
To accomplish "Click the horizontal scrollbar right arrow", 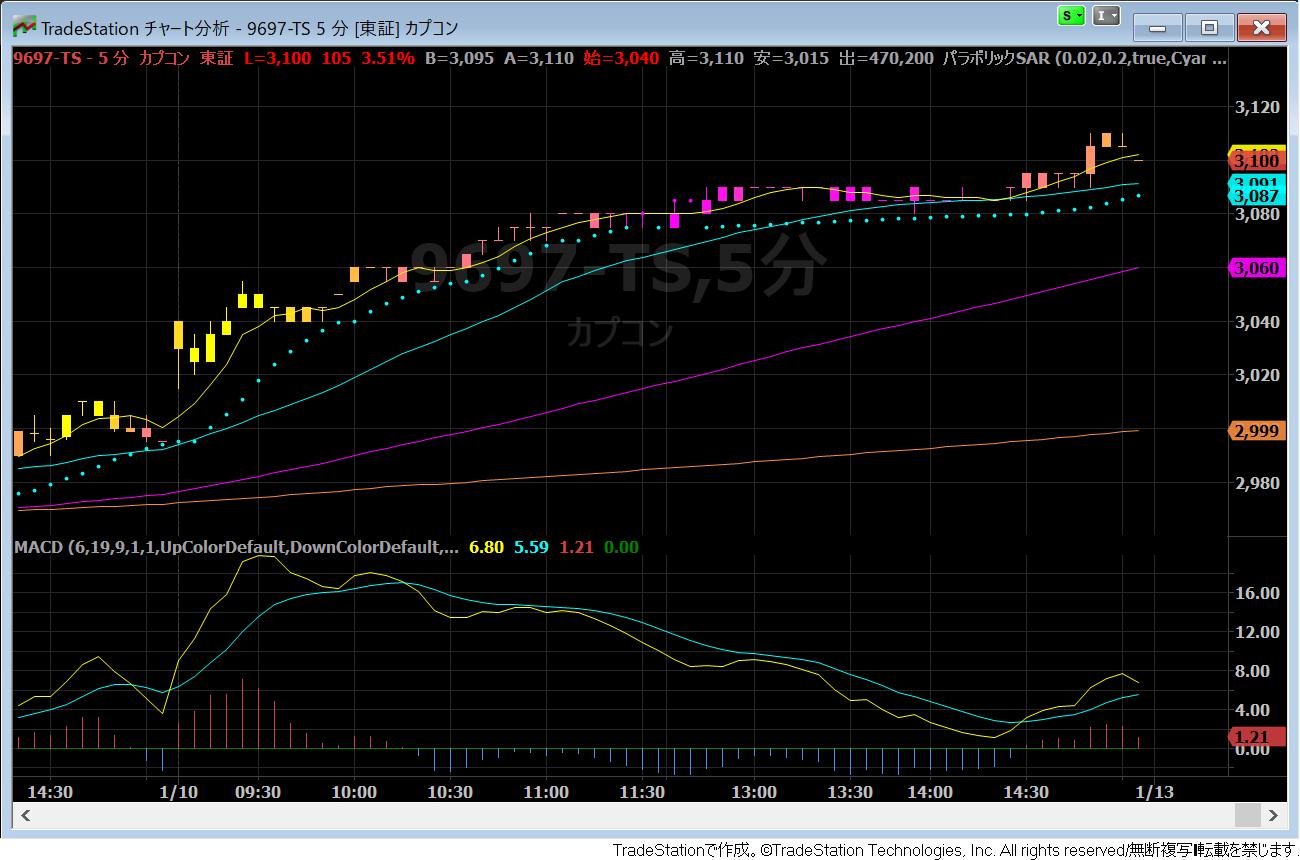I will point(1273,816).
